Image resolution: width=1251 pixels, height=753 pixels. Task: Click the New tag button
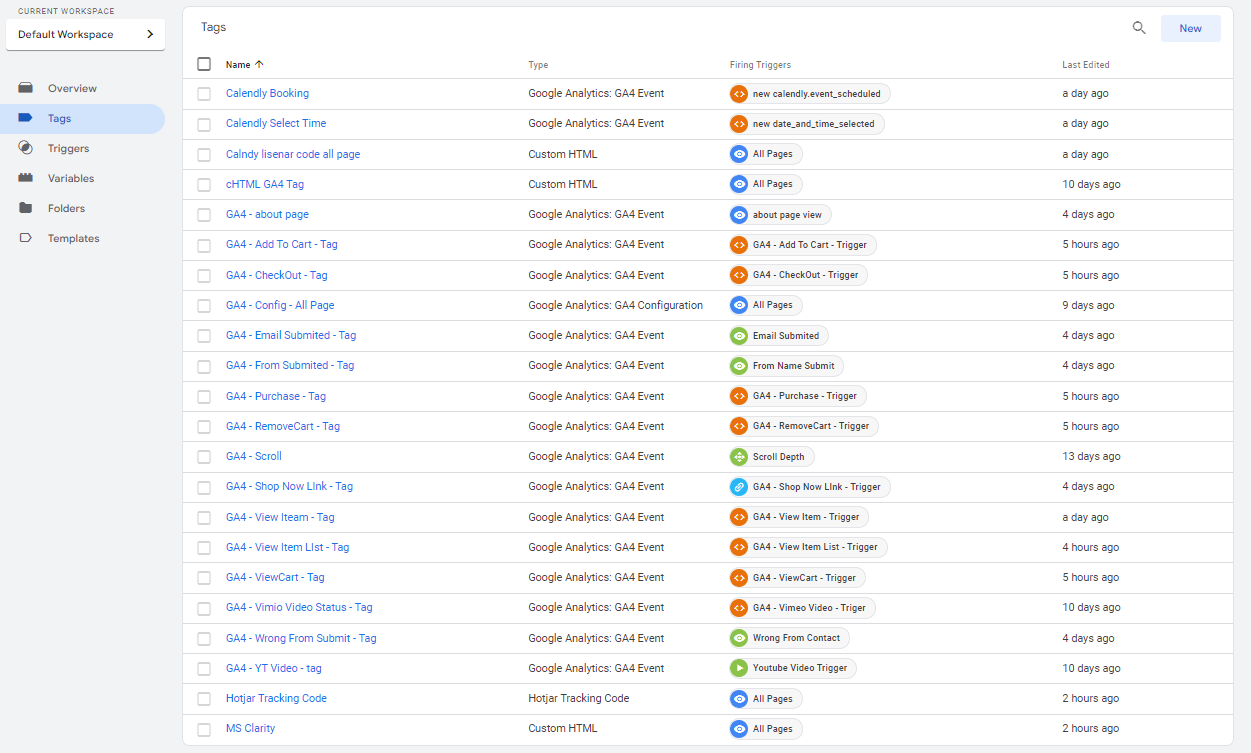[1190, 28]
